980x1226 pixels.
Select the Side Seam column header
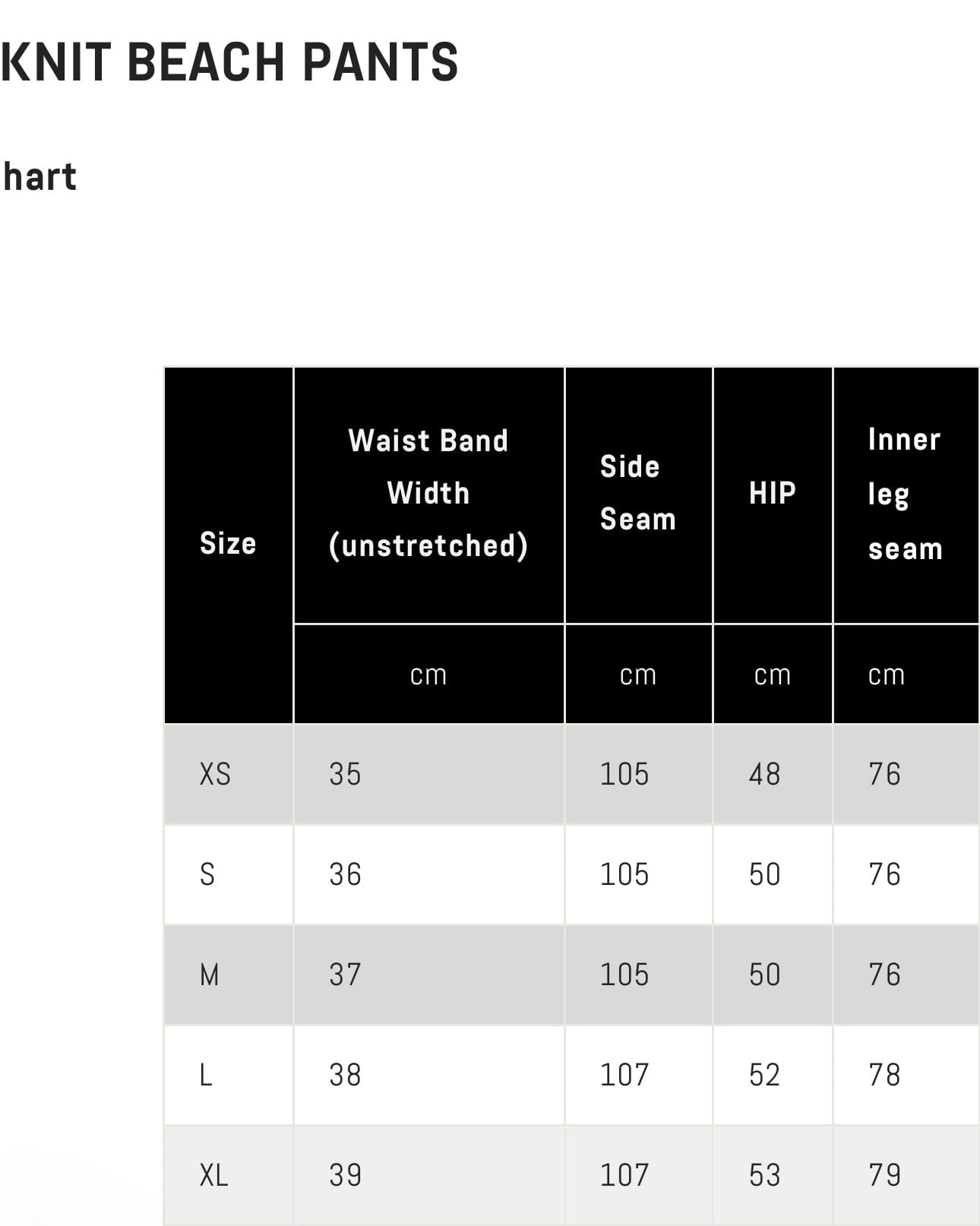[x=637, y=493]
